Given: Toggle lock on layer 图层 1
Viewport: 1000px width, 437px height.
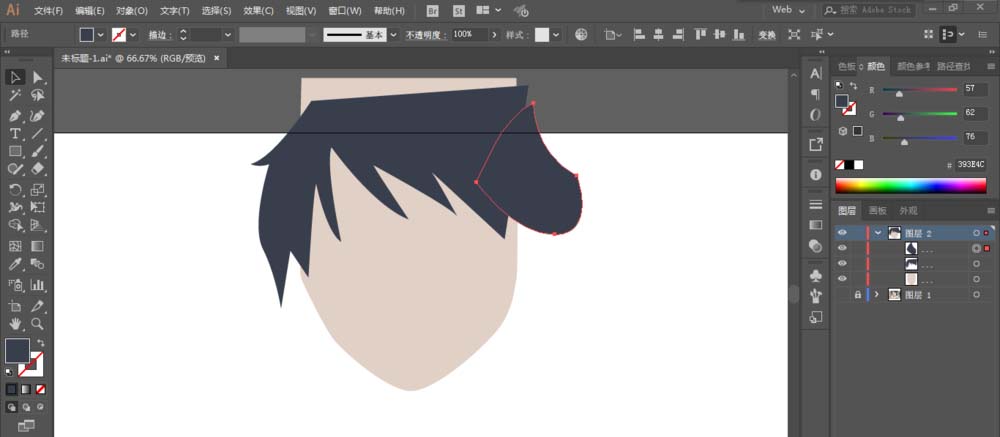Looking at the screenshot, I should point(858,295).
